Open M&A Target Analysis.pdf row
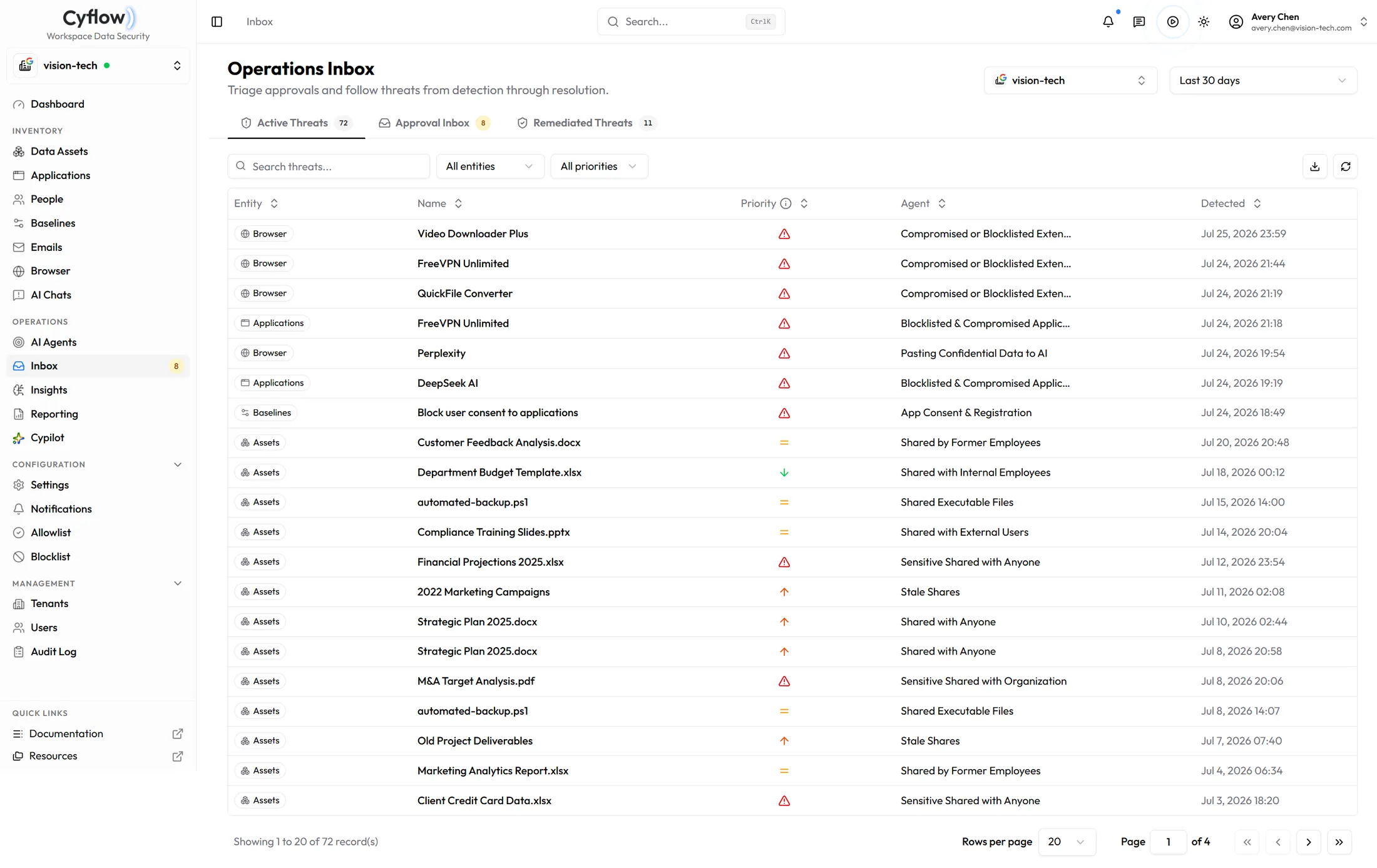 click(x=792, y=681)
